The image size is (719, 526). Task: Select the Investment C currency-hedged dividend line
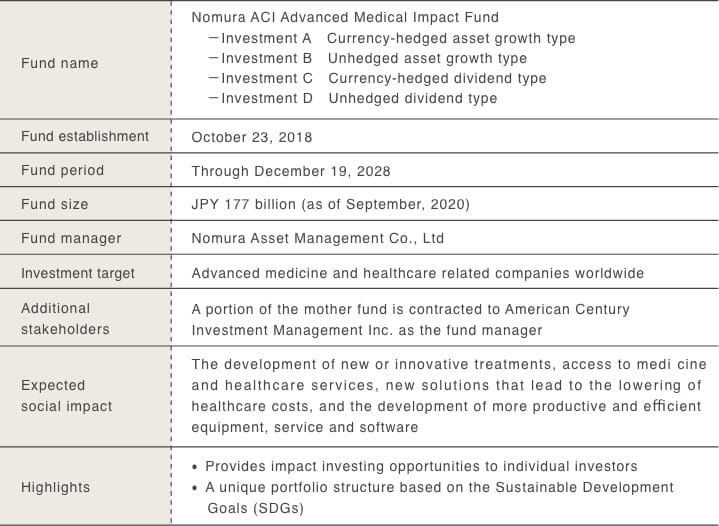click(377, 78)
